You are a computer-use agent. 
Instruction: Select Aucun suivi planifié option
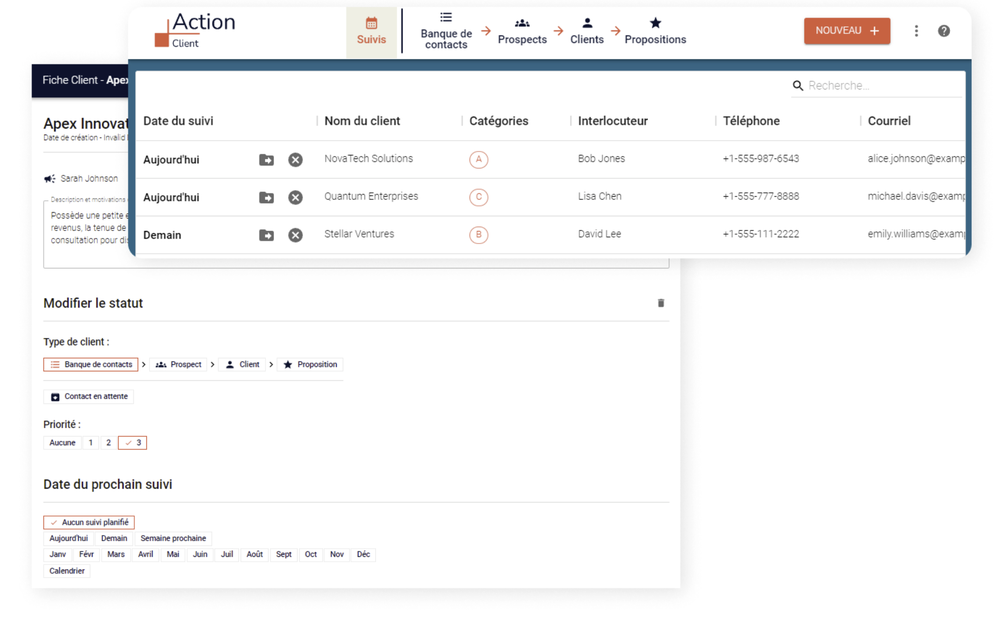pyautogui.click(x=89, y=522)
